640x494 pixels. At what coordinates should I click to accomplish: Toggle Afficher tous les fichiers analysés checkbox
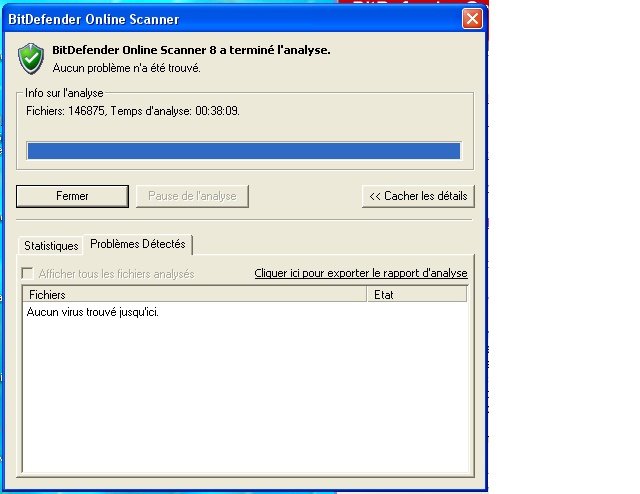(27, 274)
